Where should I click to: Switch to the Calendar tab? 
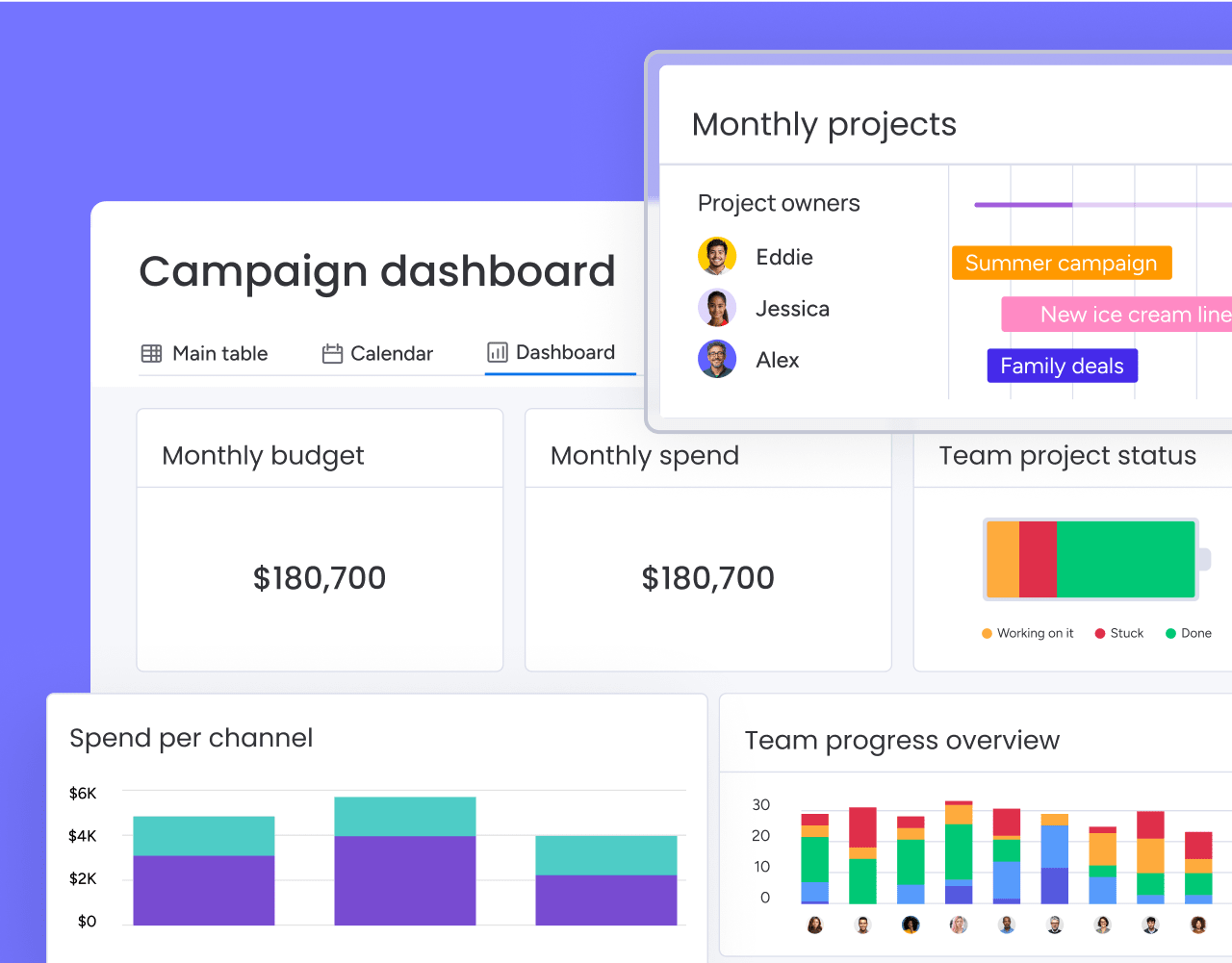tap(377, 353)
